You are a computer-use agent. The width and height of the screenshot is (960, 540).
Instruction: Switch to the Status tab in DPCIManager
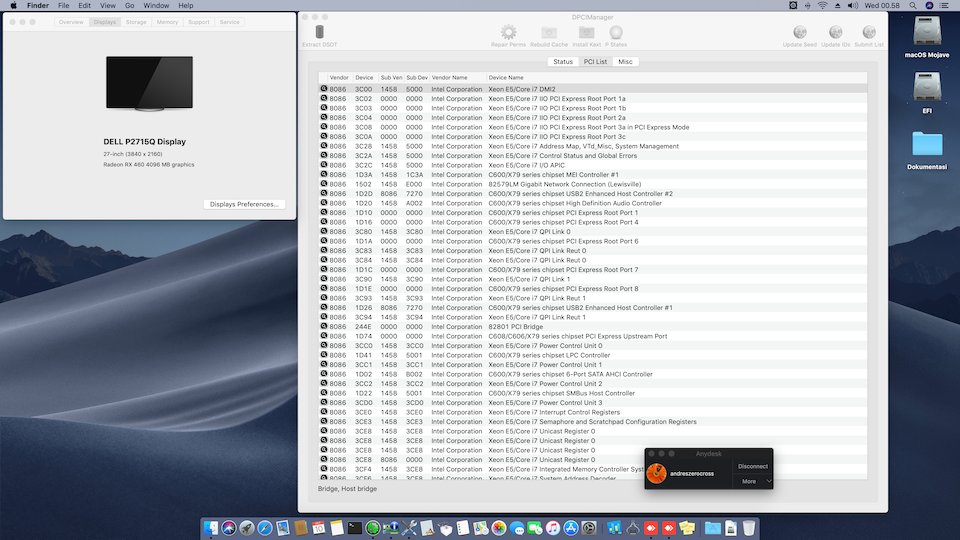[x=563, y=62]
